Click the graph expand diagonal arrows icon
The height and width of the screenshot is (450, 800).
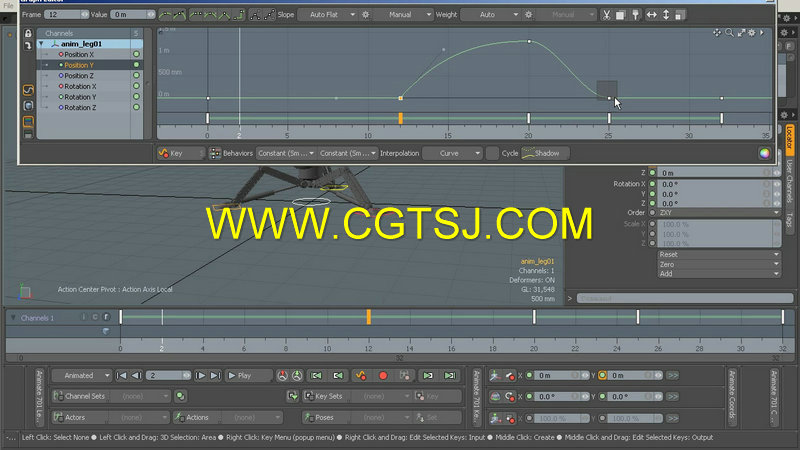click(741, 33)
